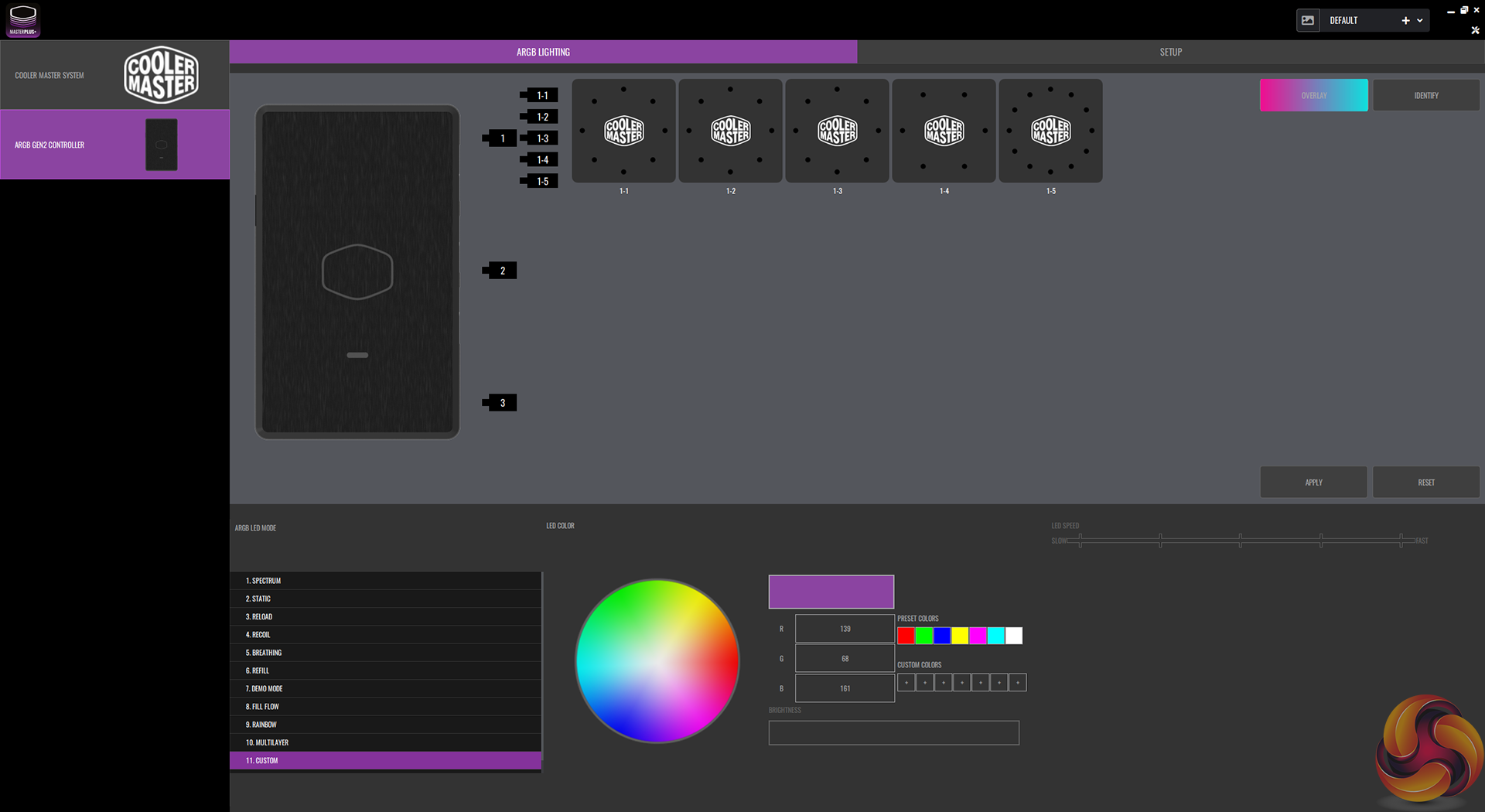The image size is (1485, 812).
Task: Choose the fan device tile 1-2
Action: tap(730, 131)
